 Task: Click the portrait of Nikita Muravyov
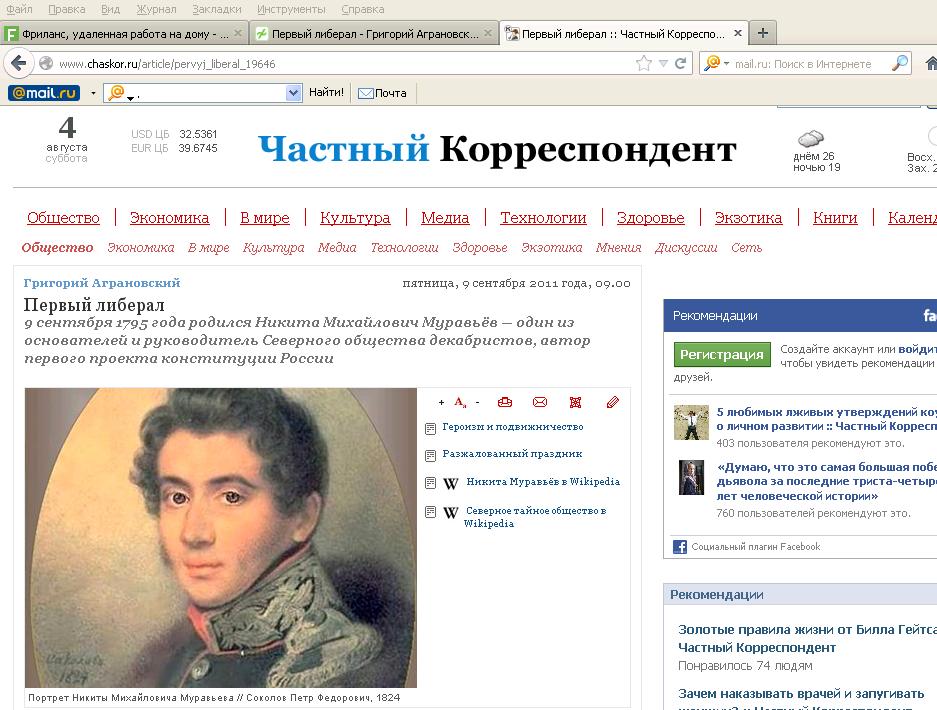(221, 538)
